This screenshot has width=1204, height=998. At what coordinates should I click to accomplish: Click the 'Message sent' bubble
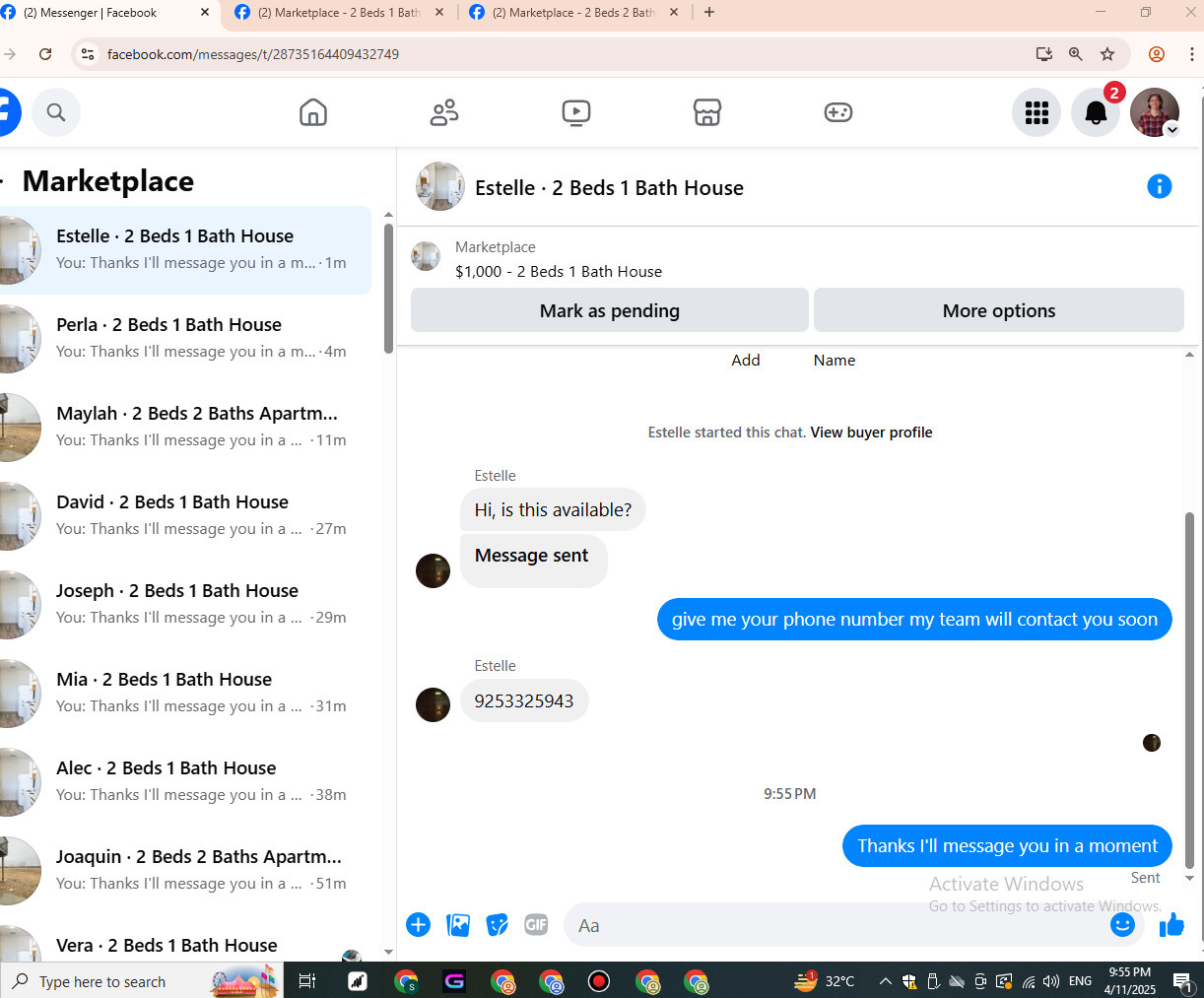click(x=533, y=560)
